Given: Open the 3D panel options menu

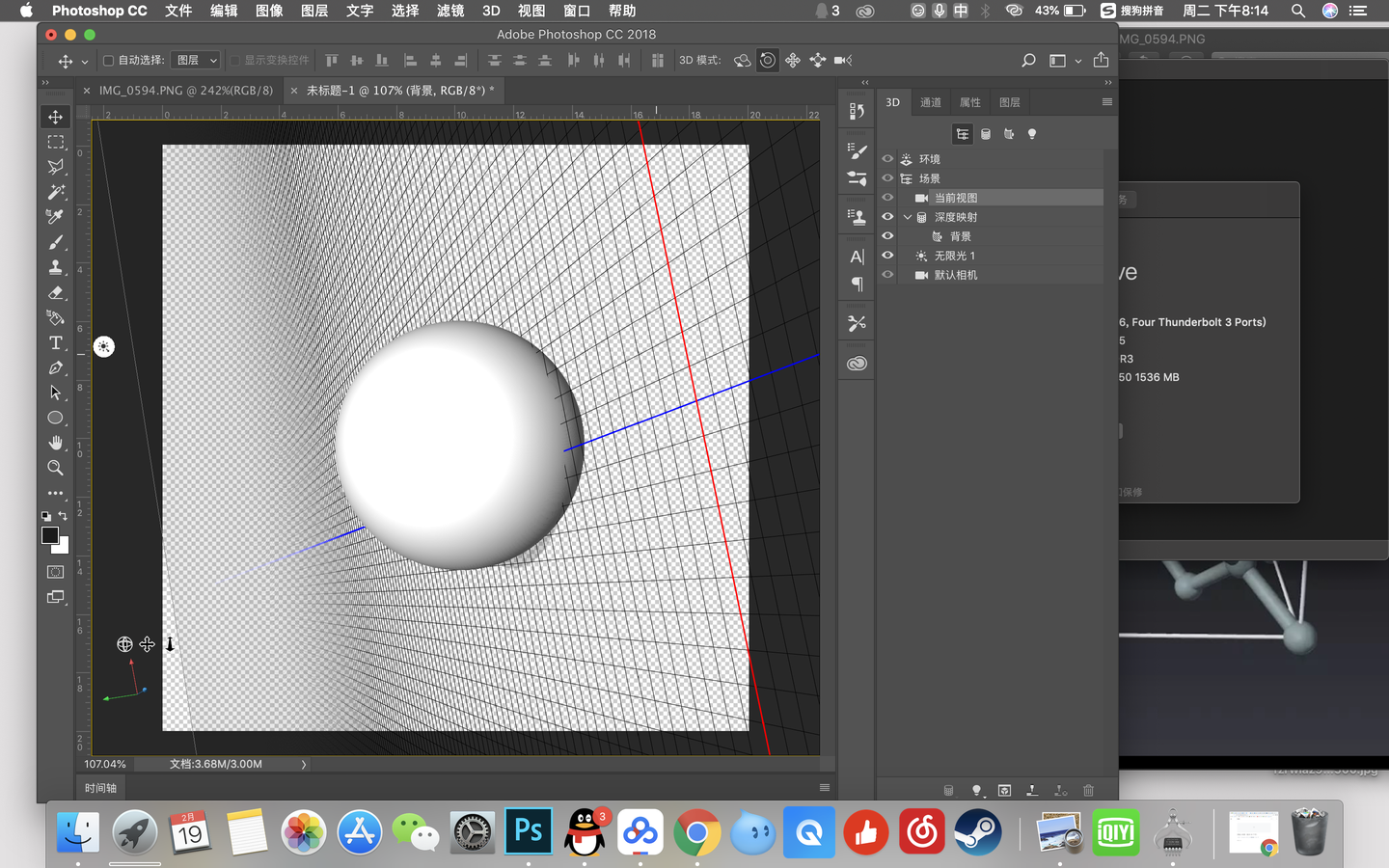Looking at the screenshot, I should coord(1106,102).
